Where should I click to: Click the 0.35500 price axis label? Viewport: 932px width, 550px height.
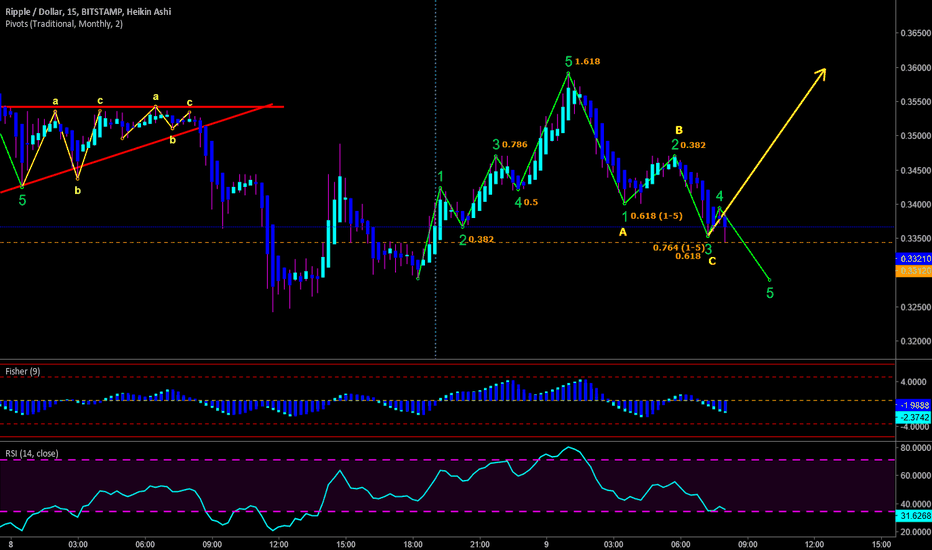915,102
